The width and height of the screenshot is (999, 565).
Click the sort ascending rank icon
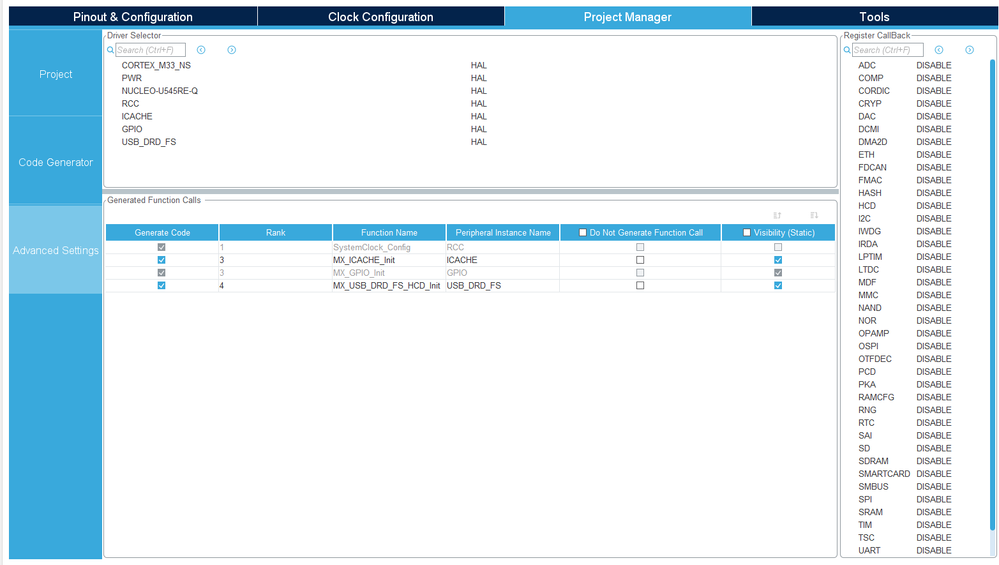[777, 215]
